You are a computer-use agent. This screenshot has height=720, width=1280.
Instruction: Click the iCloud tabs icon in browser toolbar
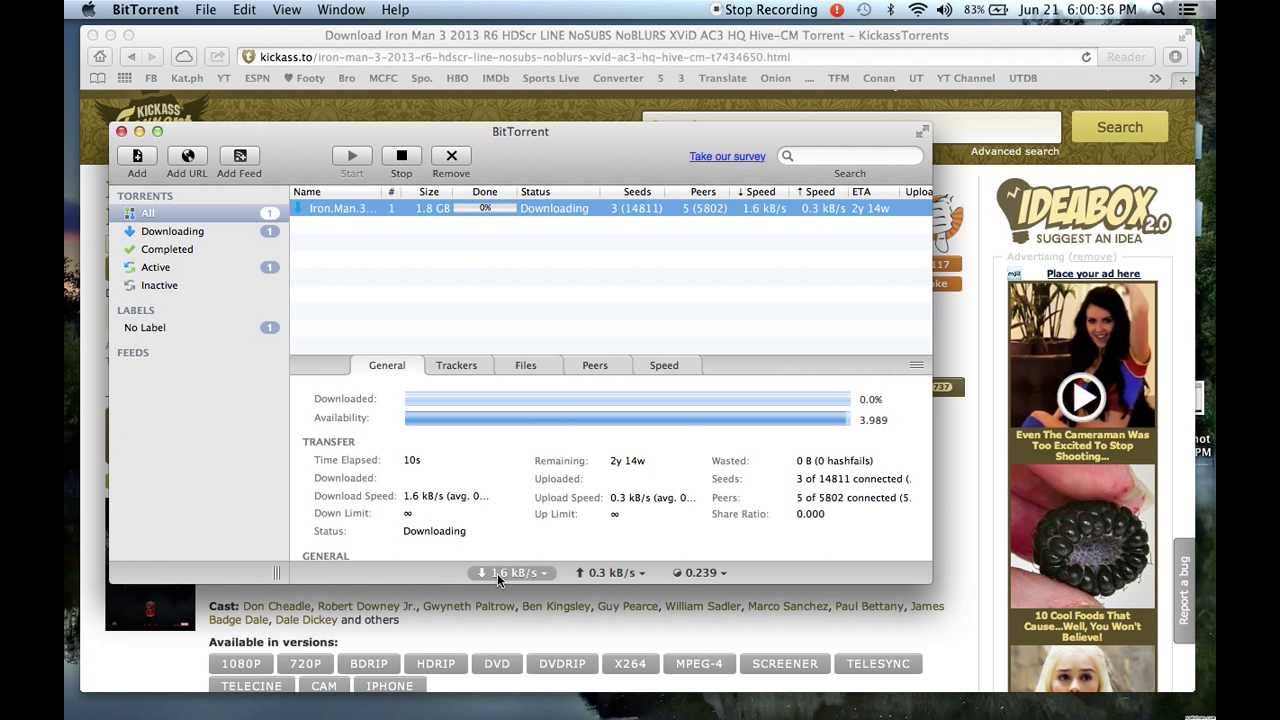click(x=184, y=57)
